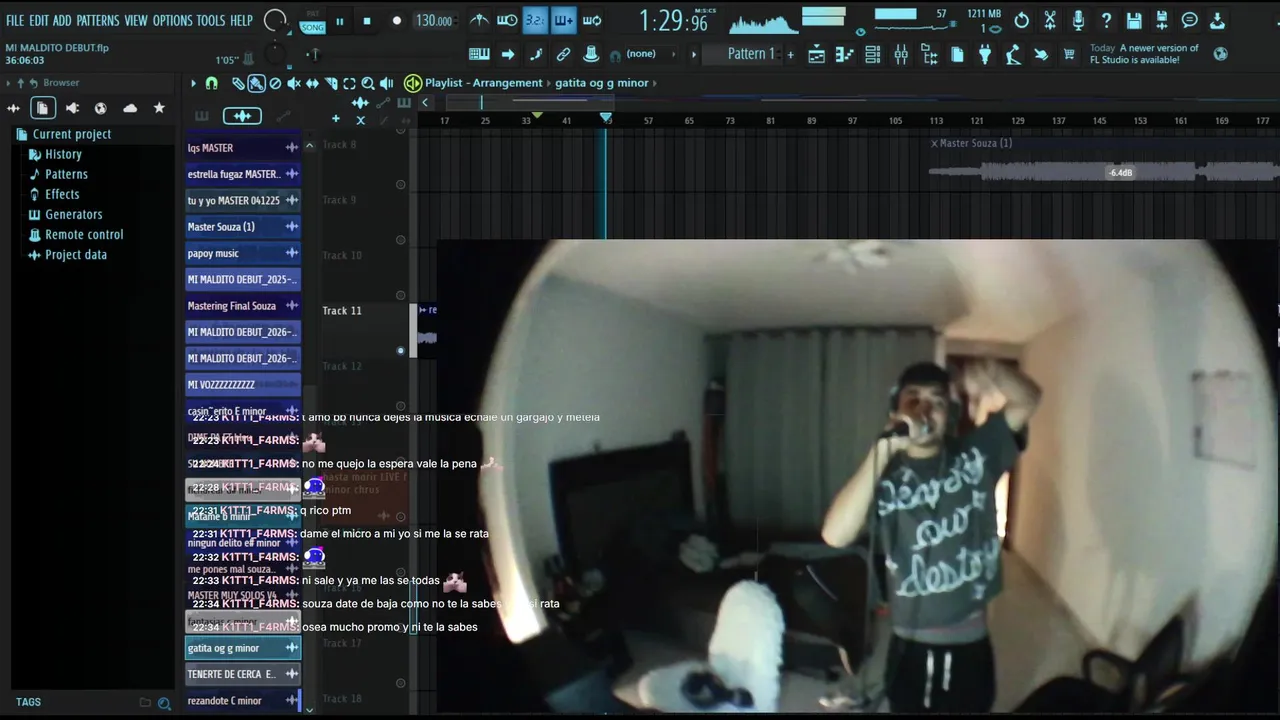Stop playback with the stop button

(x=367, y=21)
